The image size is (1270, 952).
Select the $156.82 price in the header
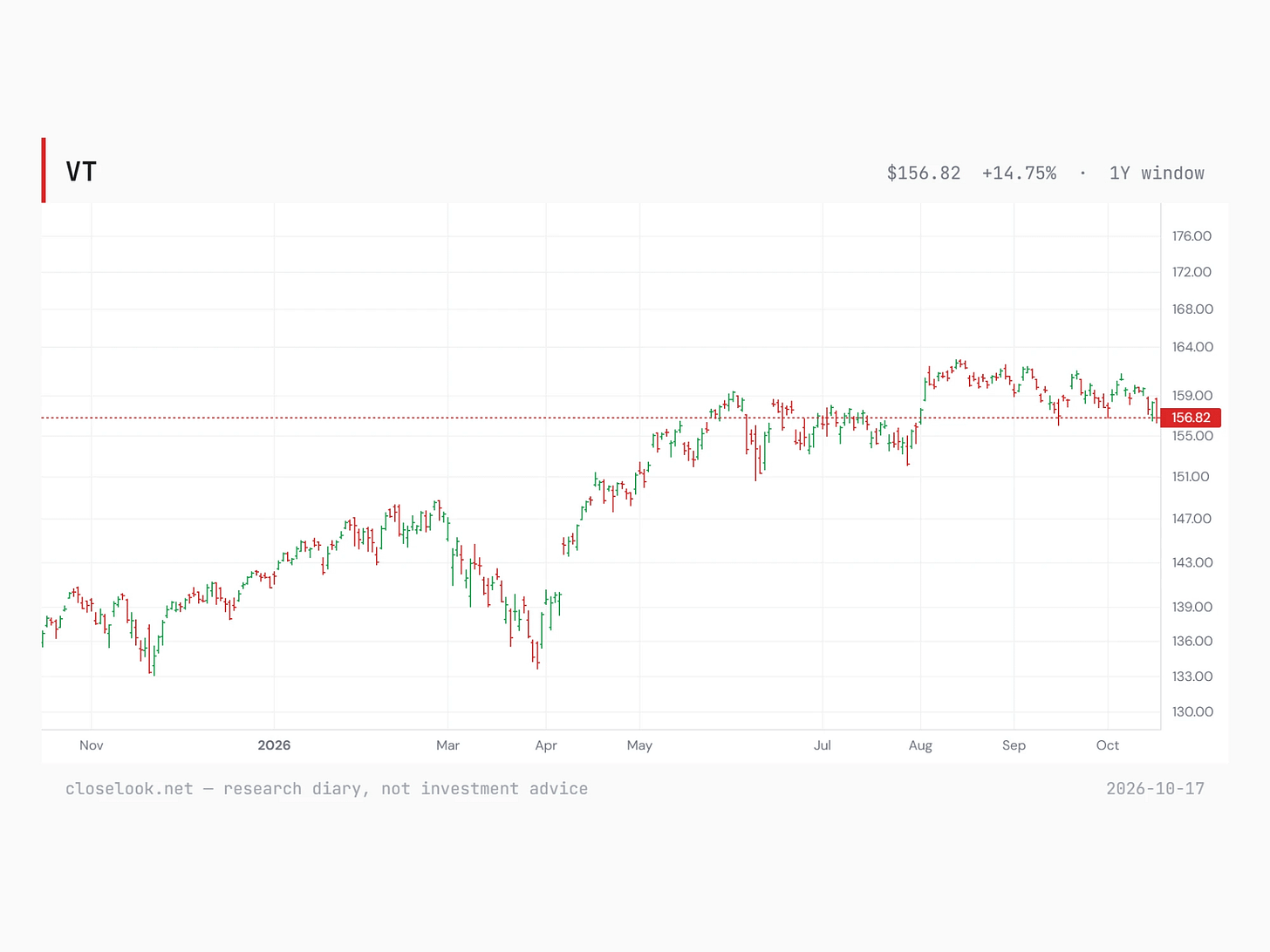pyautogui.click(x=924, y=173)
